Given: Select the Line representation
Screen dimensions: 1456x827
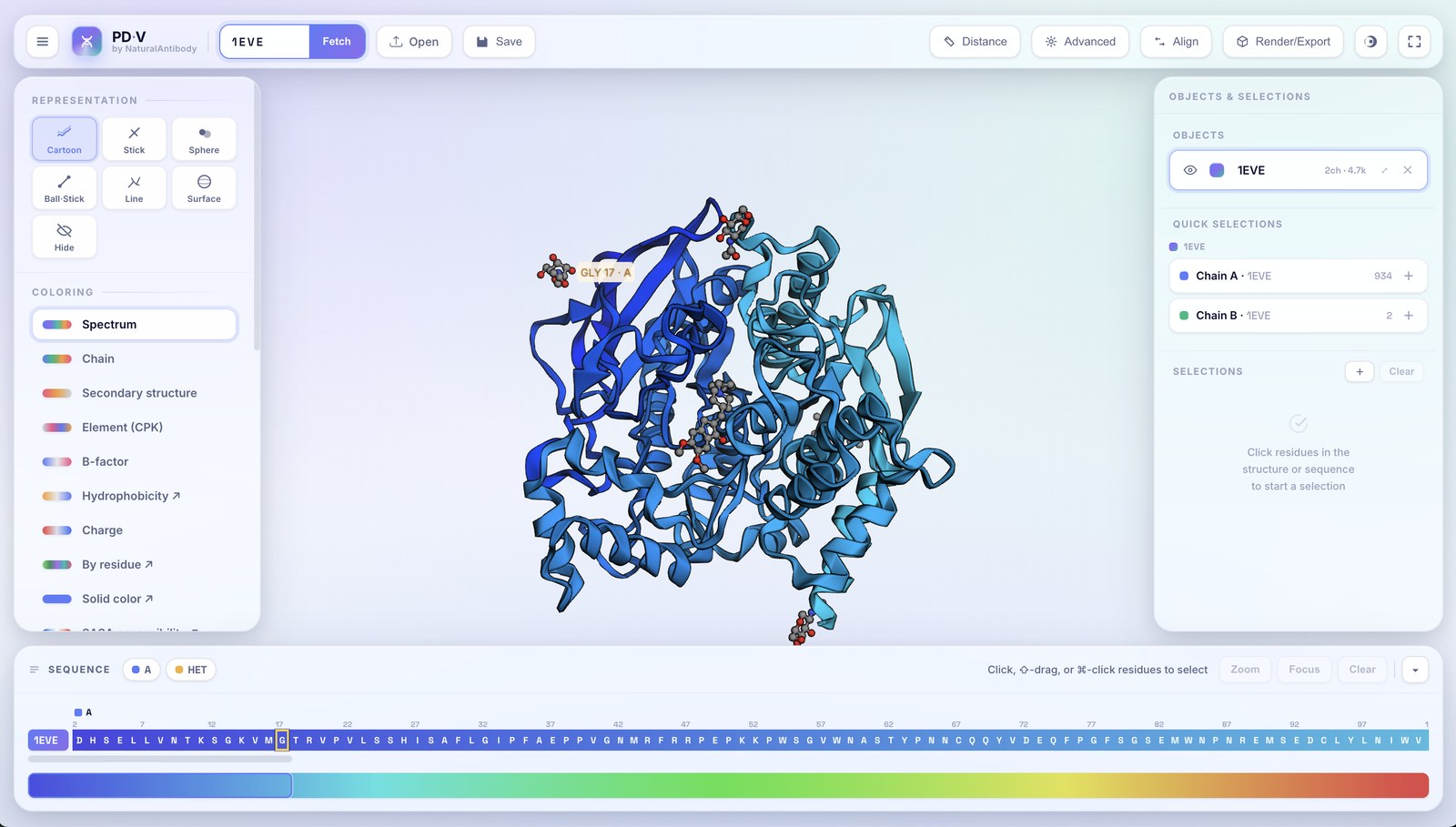Looking at the screenshot, I should 134,188.
